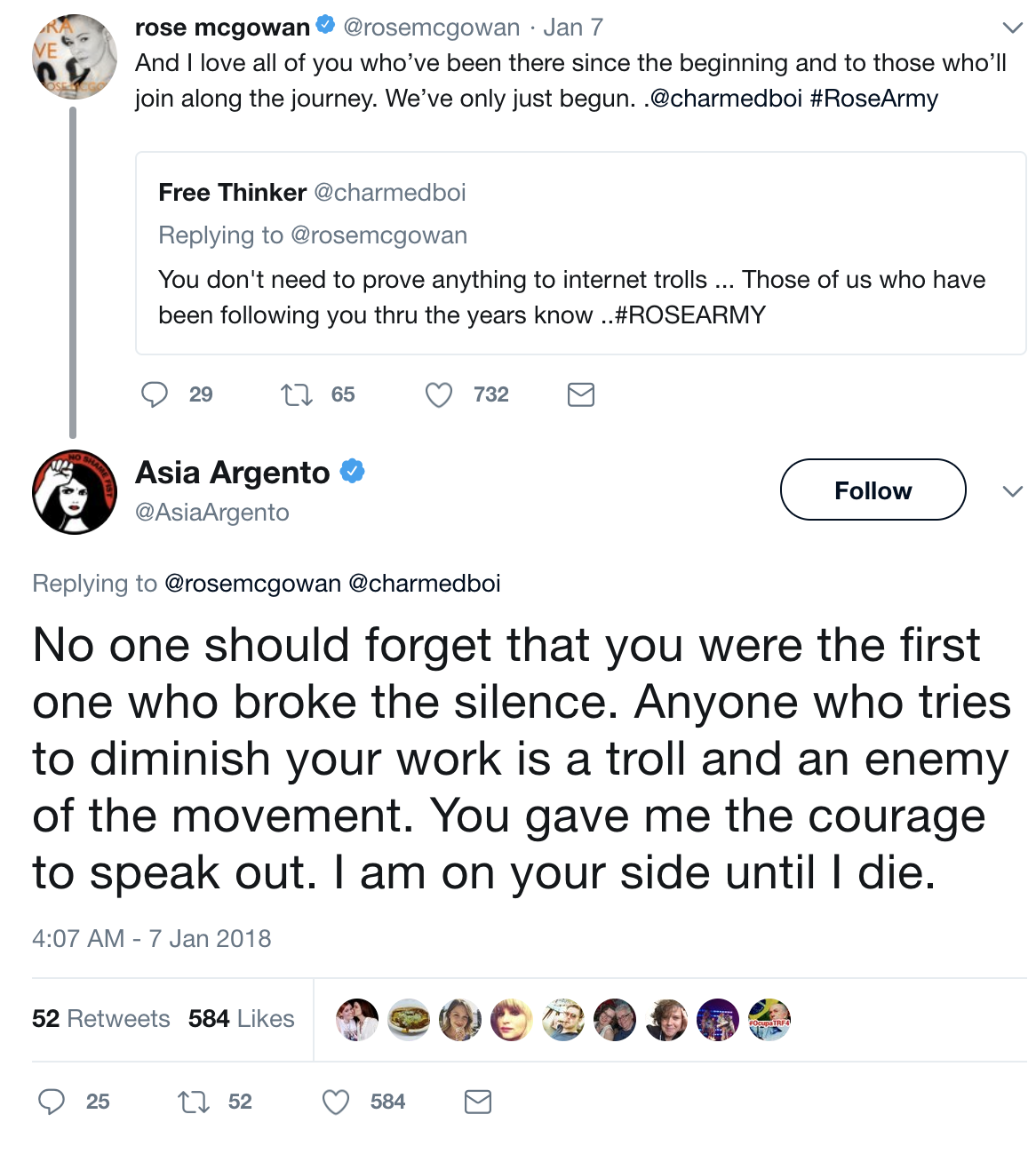
Task: Send rose mcgowan's tweet via direct message
Action: (581, 394)
